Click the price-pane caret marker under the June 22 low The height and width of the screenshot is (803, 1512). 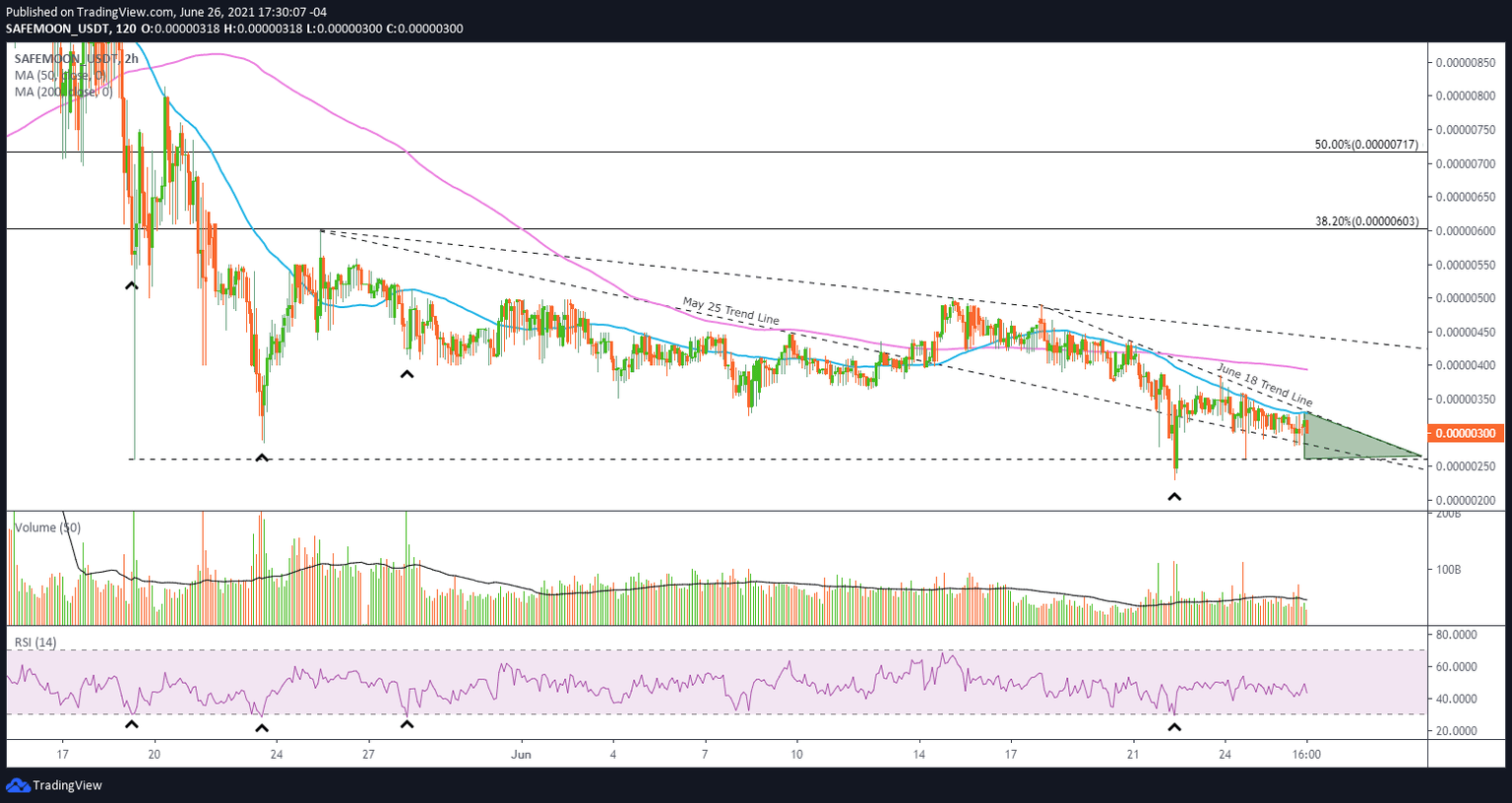tap(1173, 497)
